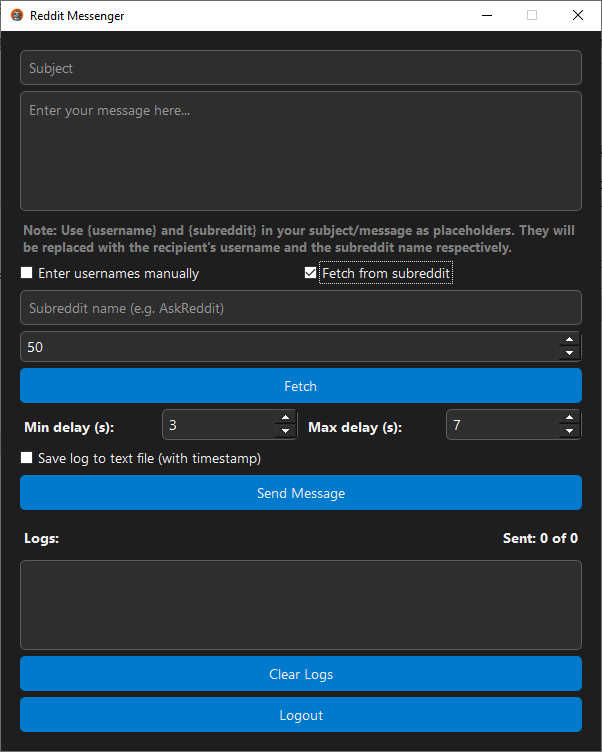Toggle 'Save log to text file' checkbox
602x752 pixels.
[27, 458]
